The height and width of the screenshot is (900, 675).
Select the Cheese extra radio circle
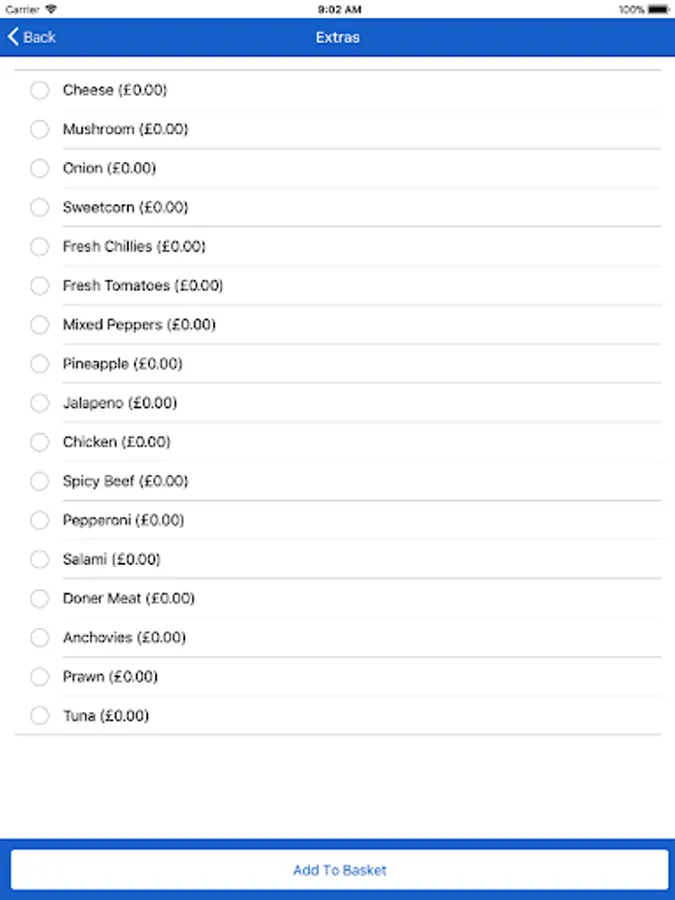[x=40, y=90]
